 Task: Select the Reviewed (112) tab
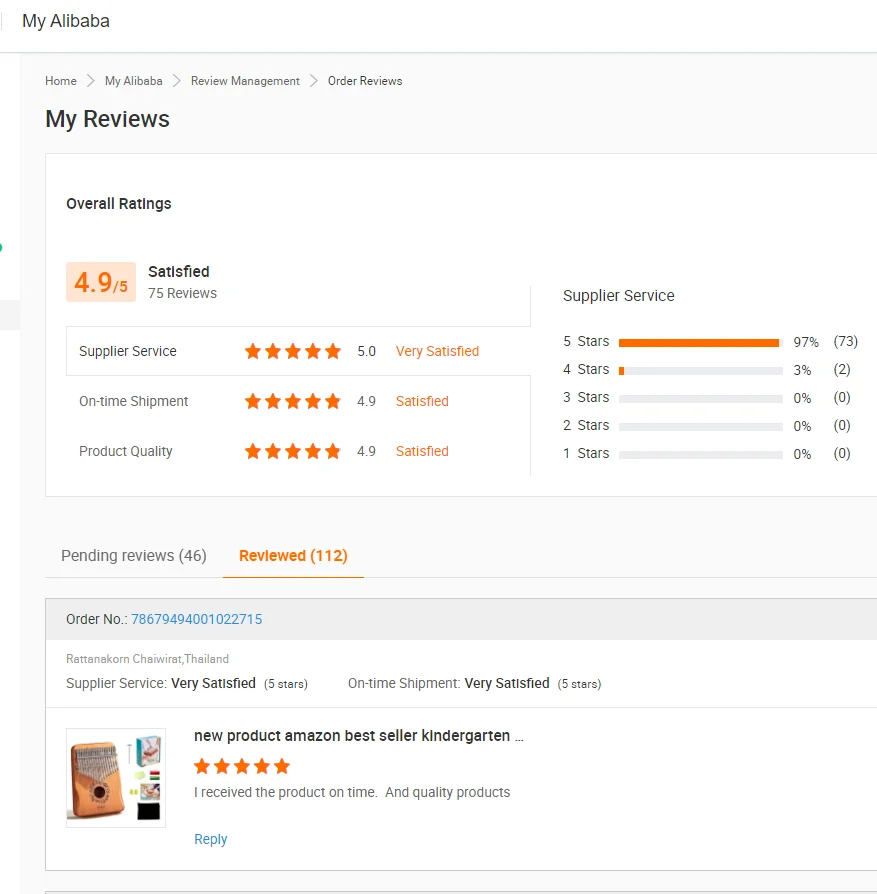coord(293,555)
